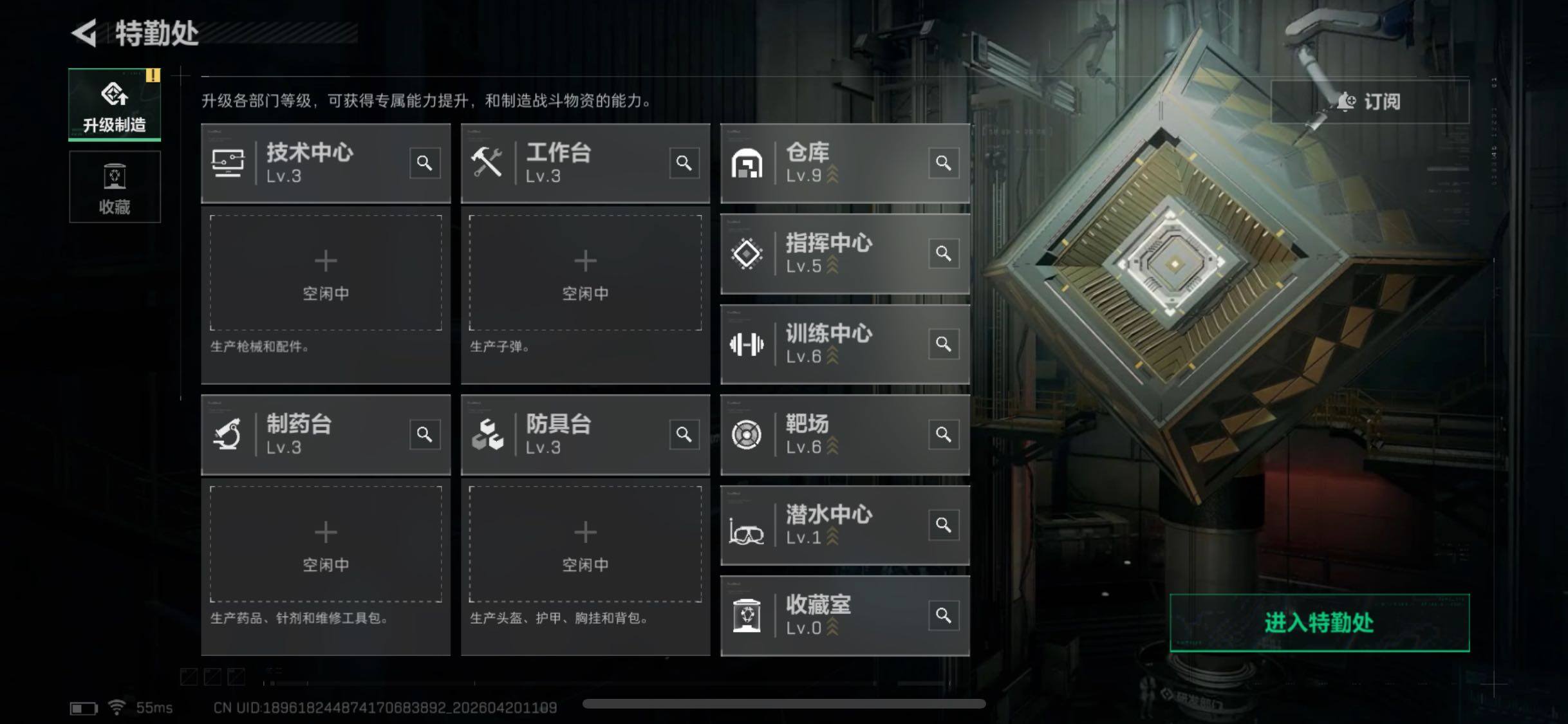Open magnifier details for 技术中心
The image size is (1568, 724).
(425, 163)
